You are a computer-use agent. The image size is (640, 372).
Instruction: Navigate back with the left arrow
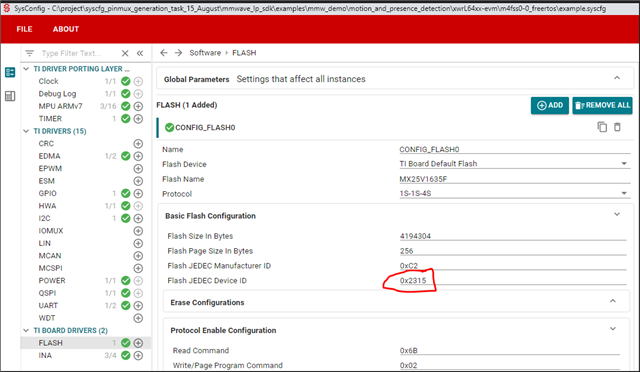point(164,53)
